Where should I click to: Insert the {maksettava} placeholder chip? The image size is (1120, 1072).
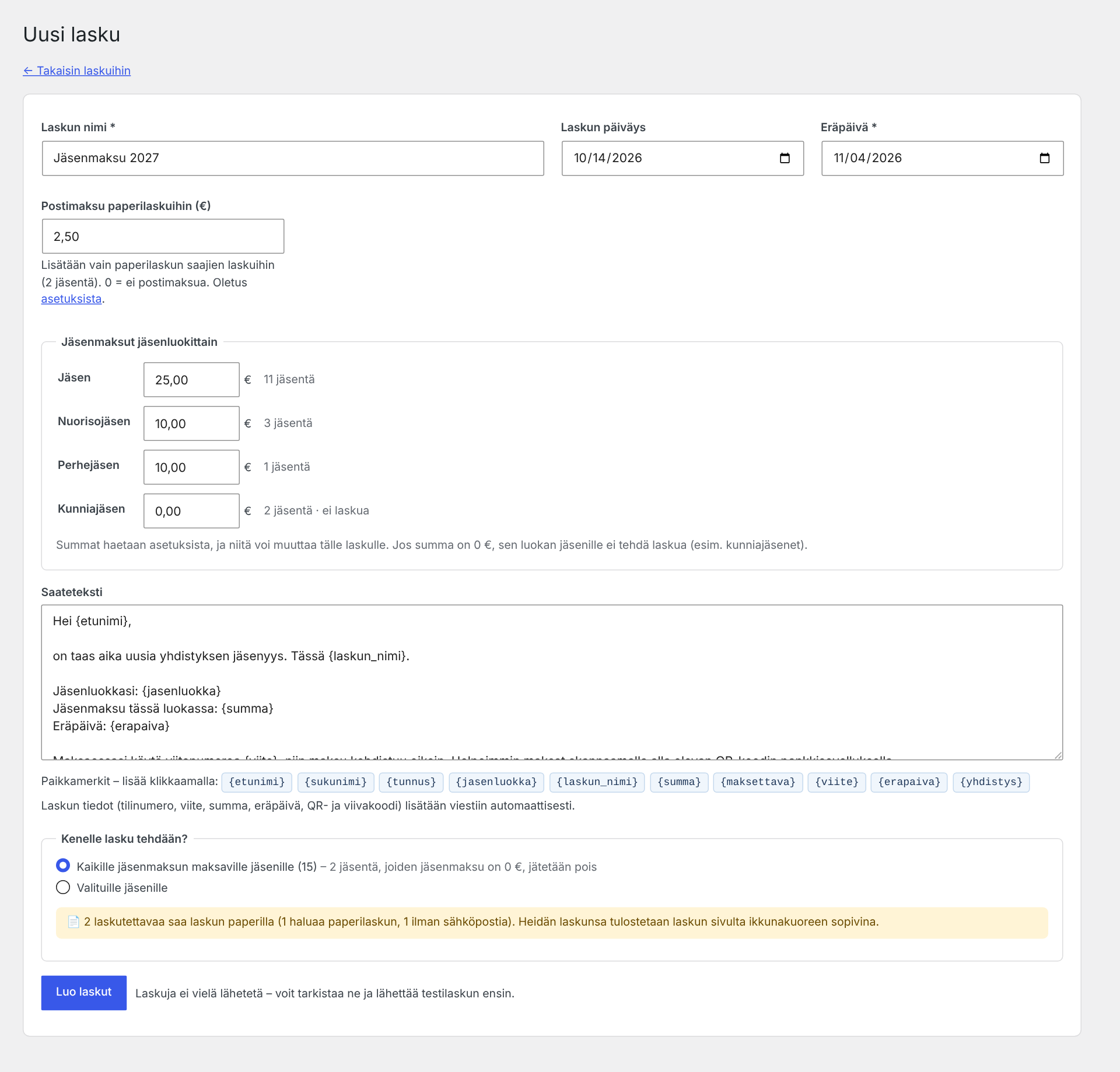tap(758, 782)
